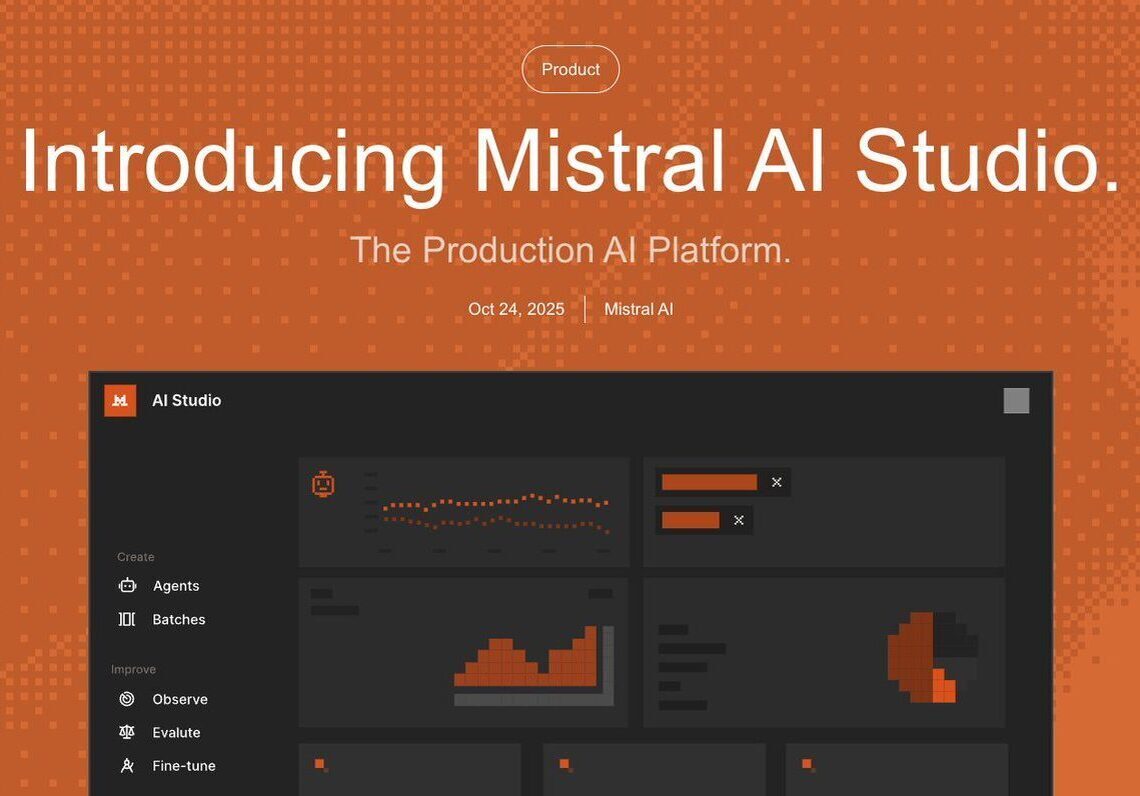Click the Evalute scales icon
The image size is (1140, 796).
127,732
